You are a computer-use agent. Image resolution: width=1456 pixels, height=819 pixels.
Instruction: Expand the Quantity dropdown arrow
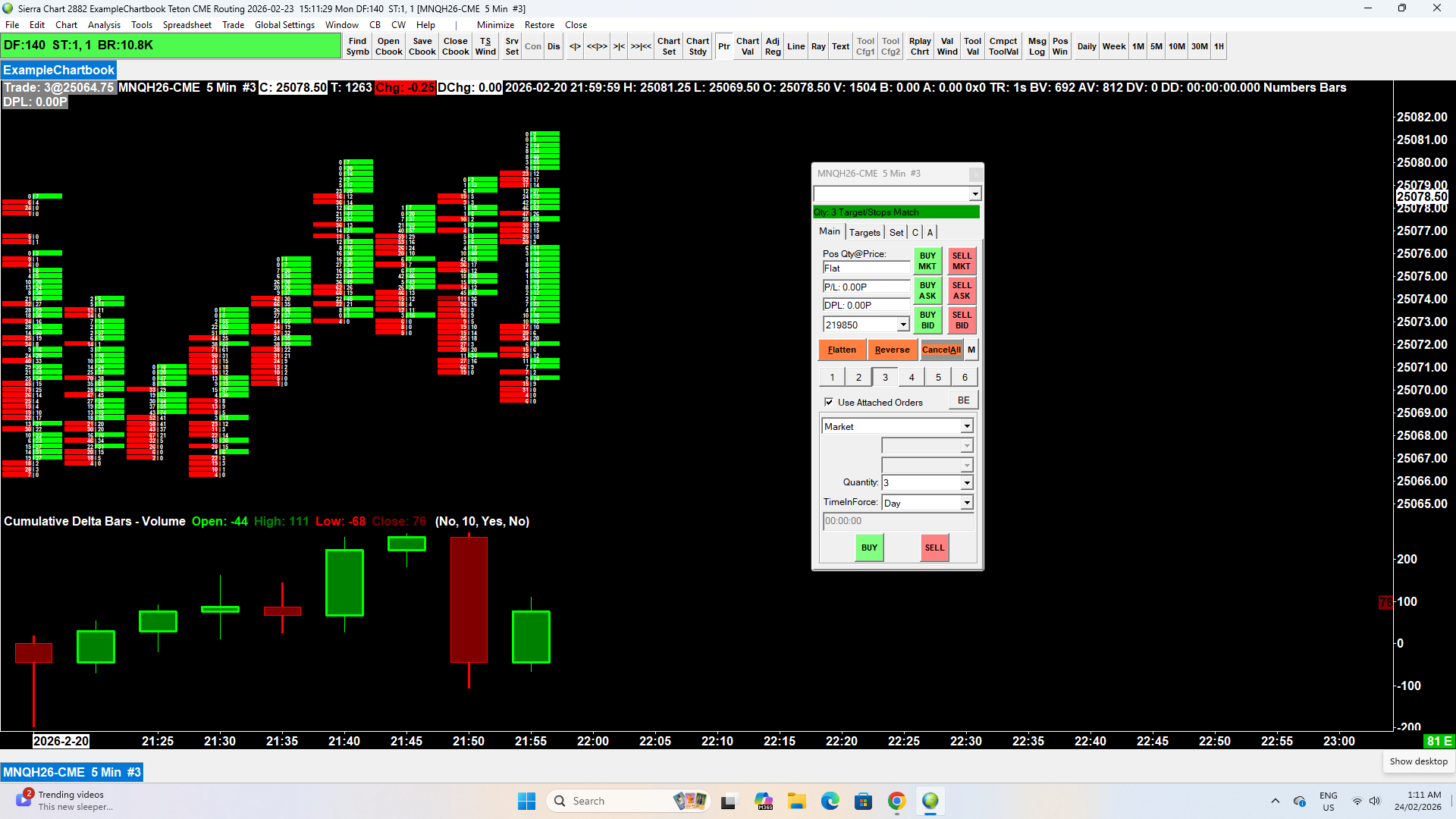[967, 483]
